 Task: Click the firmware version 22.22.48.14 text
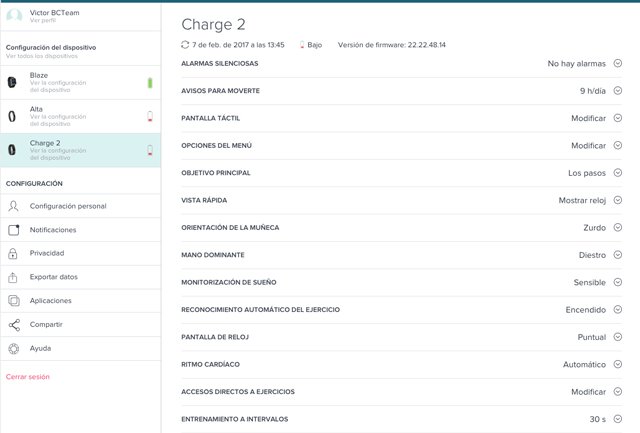391,45
